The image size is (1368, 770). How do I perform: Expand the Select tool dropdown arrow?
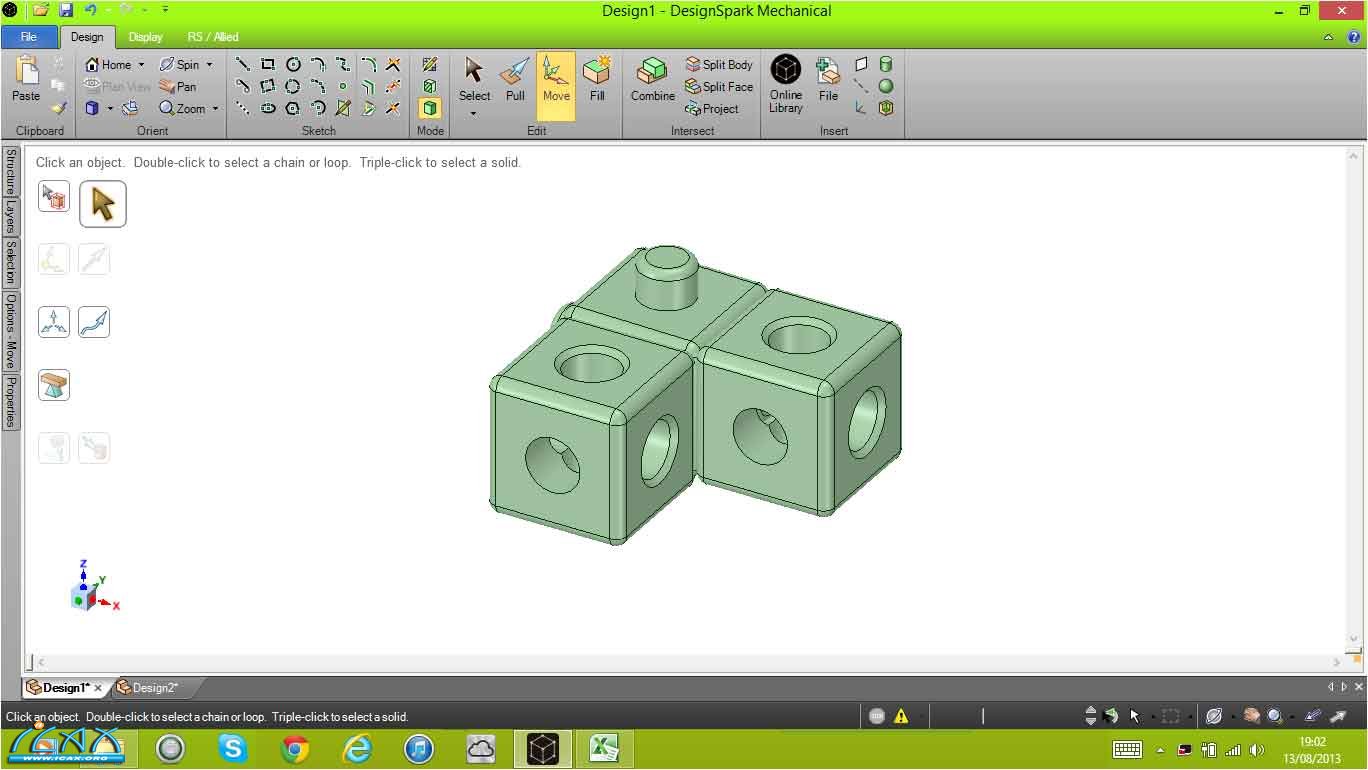point(474,113)
